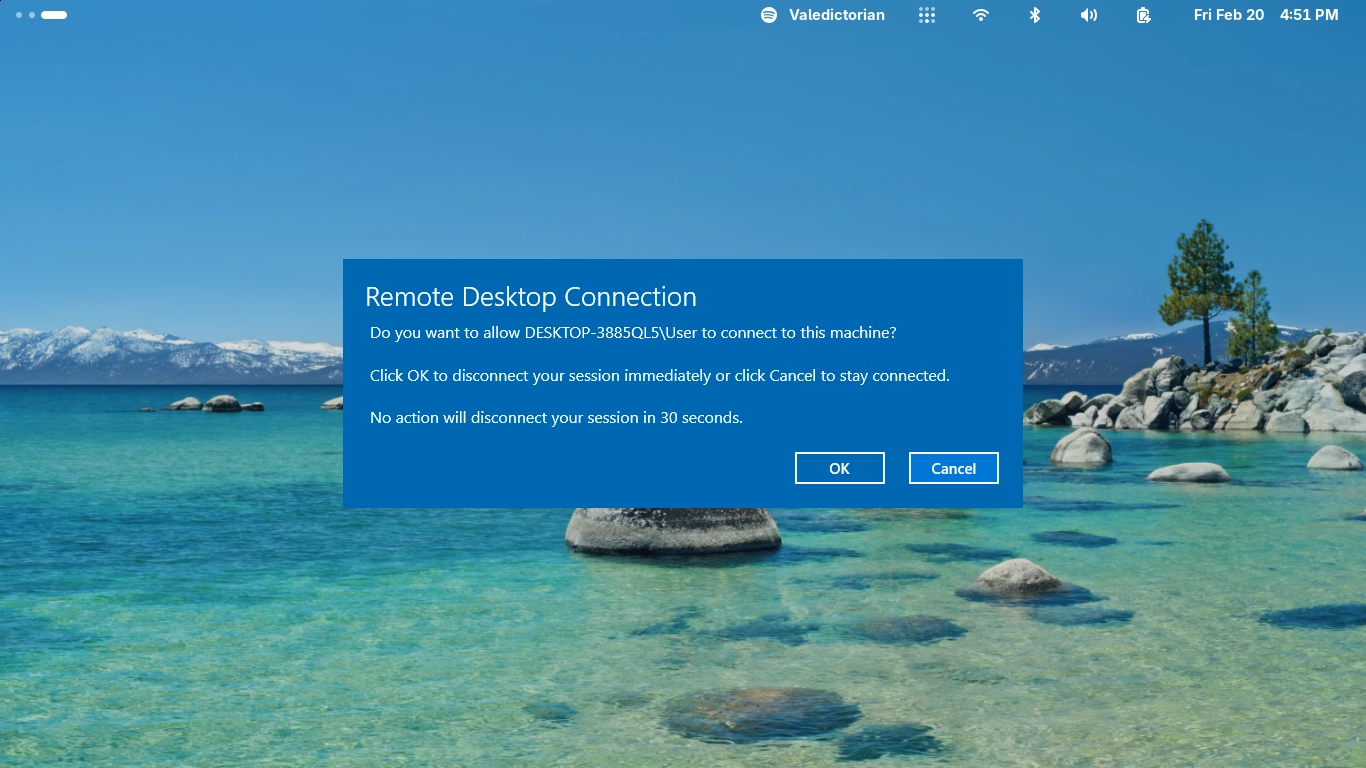Select the first workspace dot
The width and height of the screenshot is (1366, 768).
(19, 15)
